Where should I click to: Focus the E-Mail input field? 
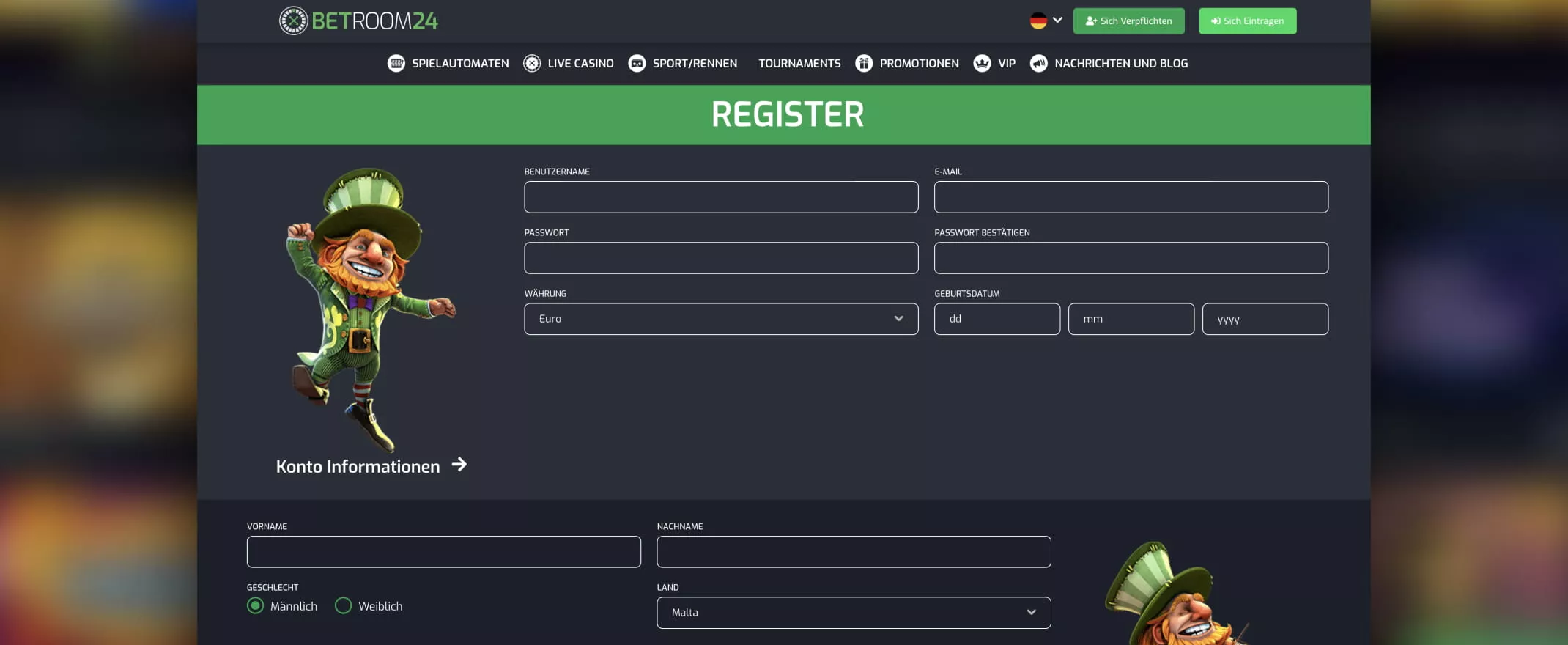pos(1131,197)
